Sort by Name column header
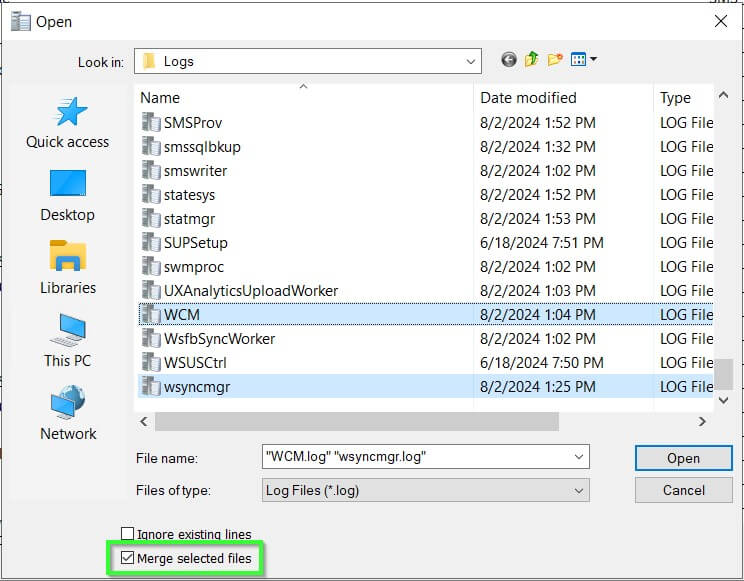 [x=304, y=97]
